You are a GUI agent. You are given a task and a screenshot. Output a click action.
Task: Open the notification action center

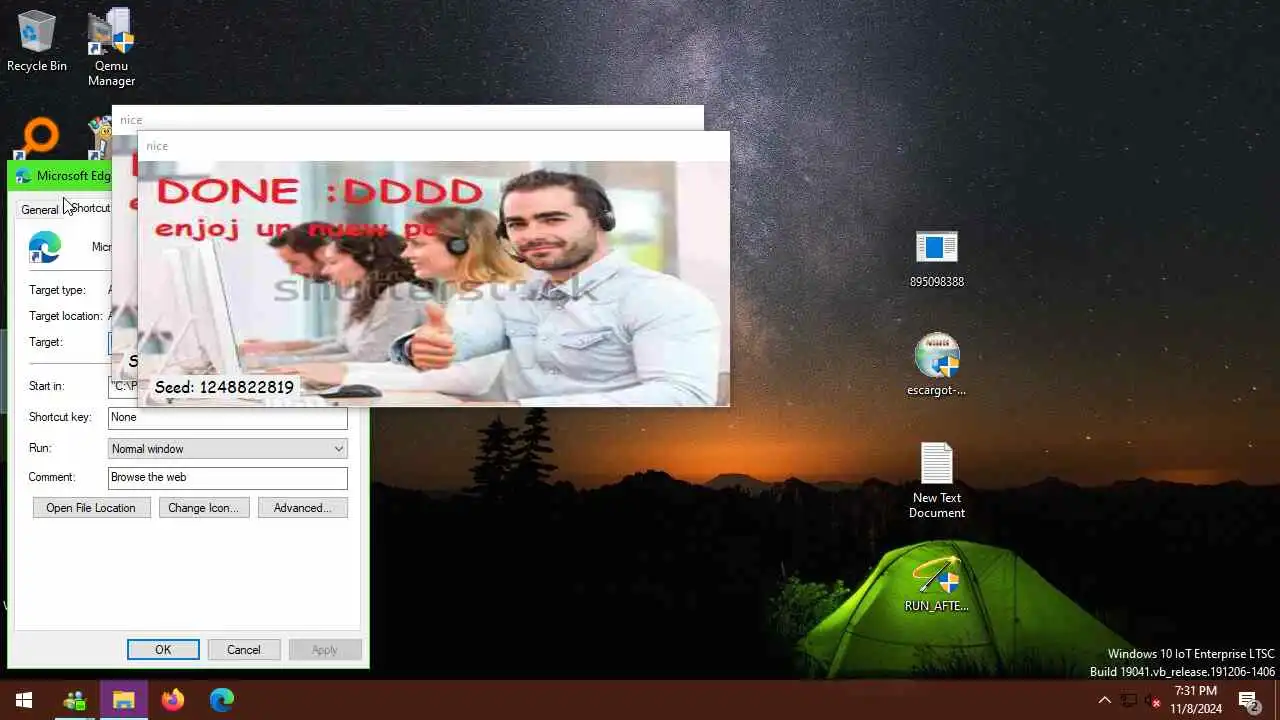(x=1249, y=700)
